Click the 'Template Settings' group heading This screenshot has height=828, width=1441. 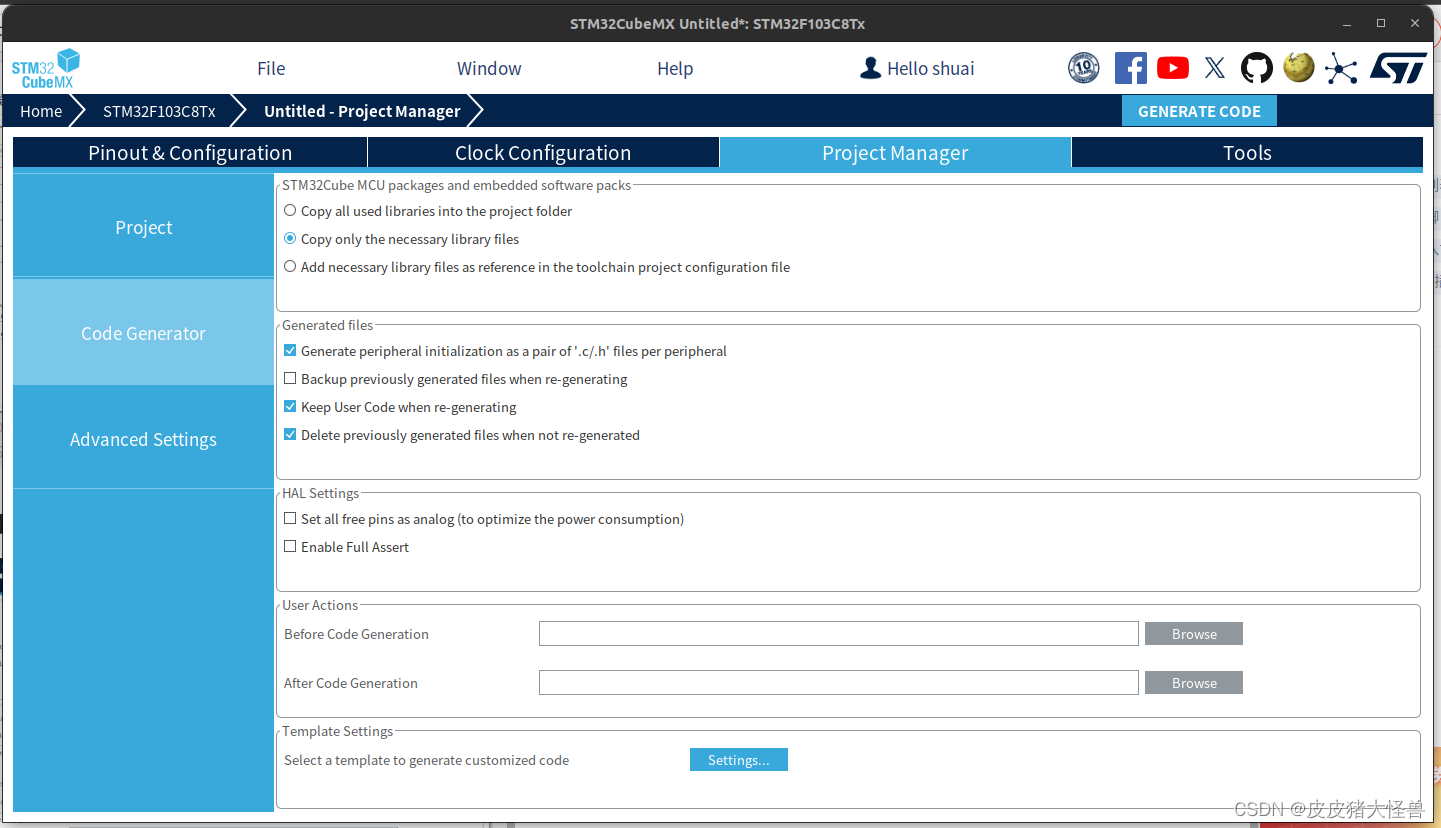point(338,731)
